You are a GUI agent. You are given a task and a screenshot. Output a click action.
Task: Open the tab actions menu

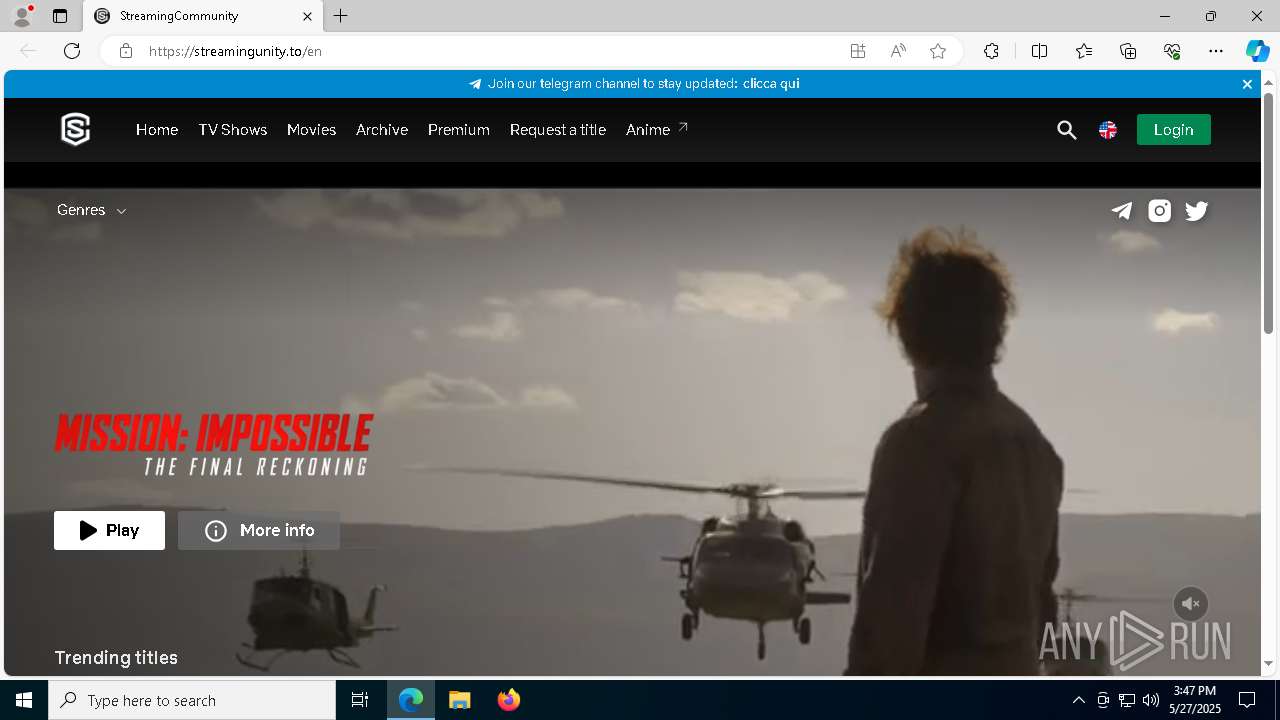coord(60,16)
